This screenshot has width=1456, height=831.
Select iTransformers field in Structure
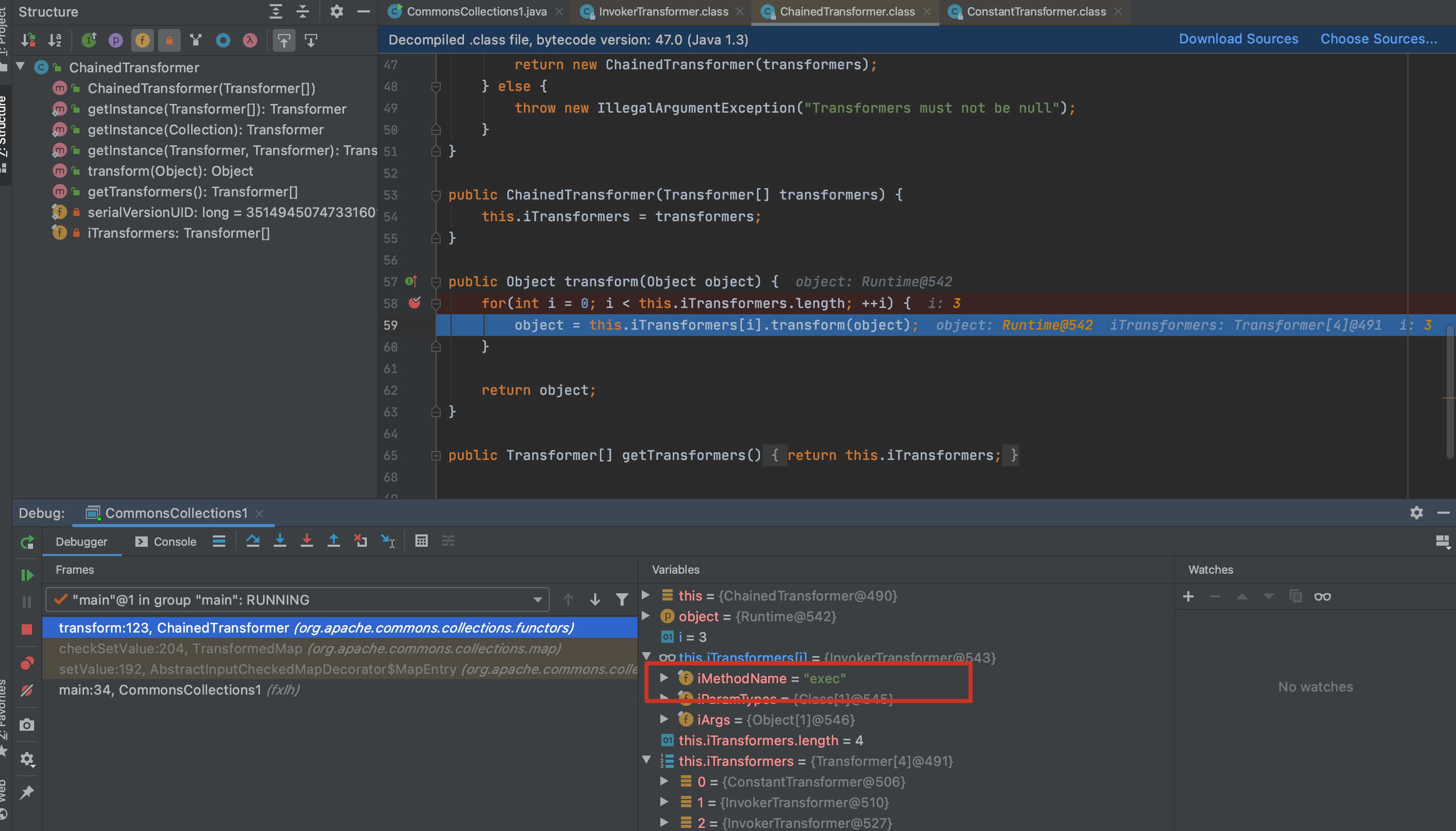tap(179, 233)
